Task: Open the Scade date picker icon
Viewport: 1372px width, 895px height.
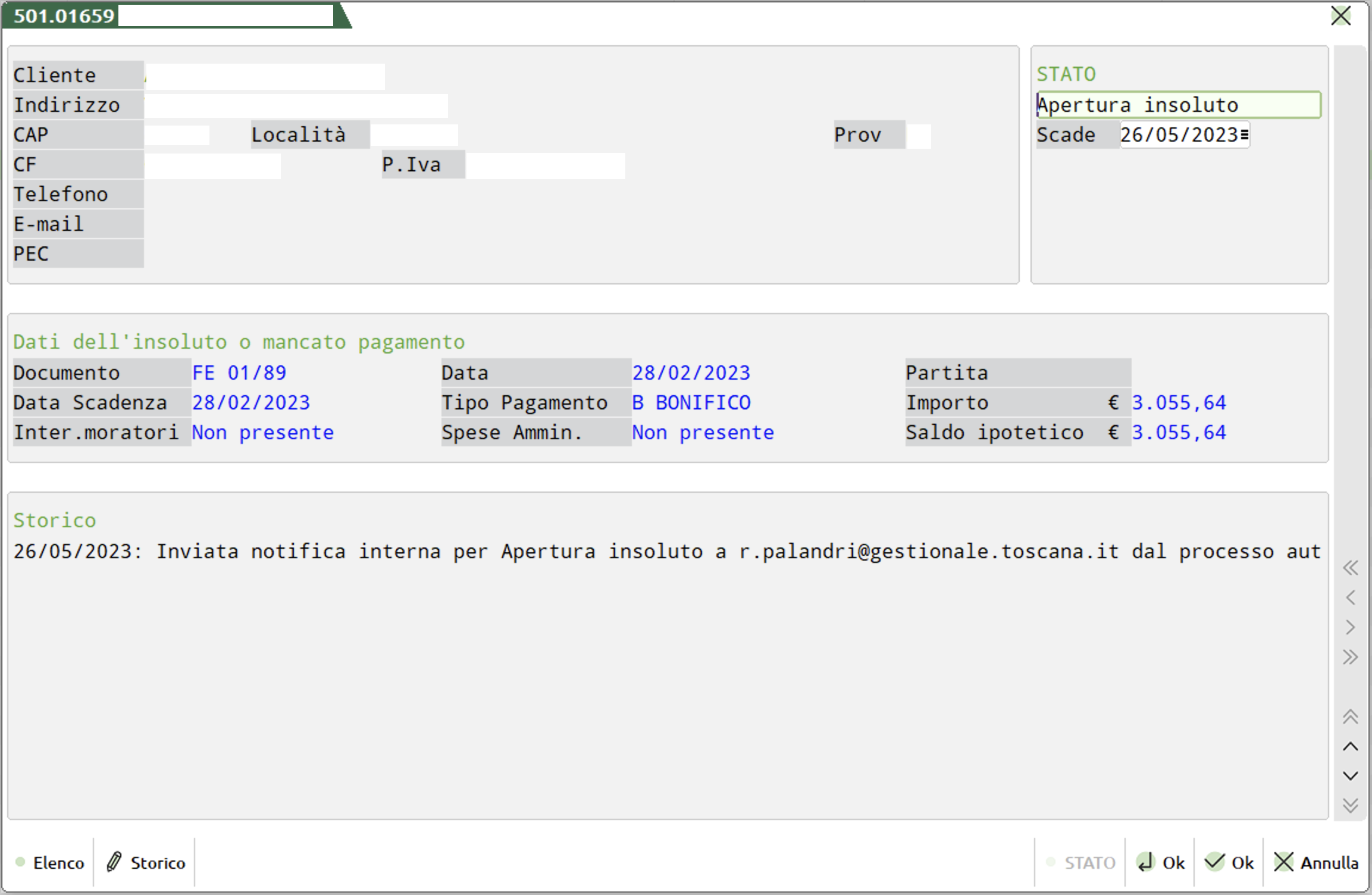Action: click(x=1245, y=135)
